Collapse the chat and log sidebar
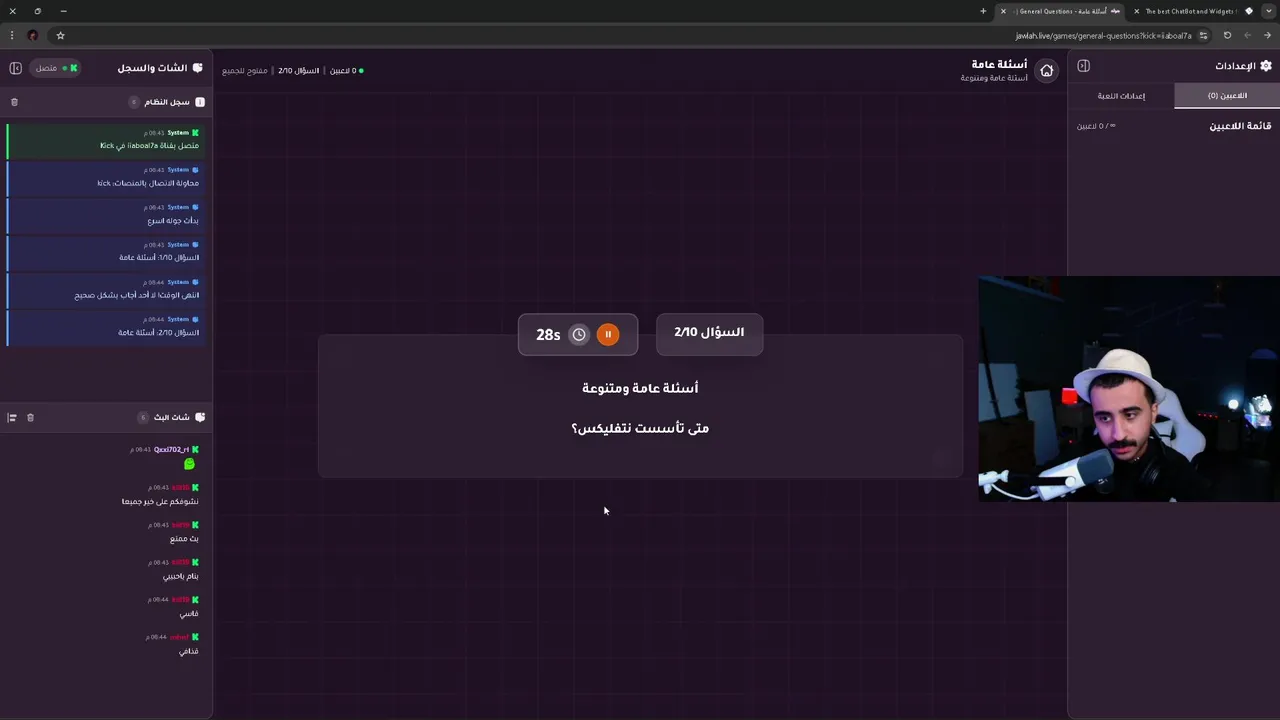The width and height of the screenshot is (1280, 720). tap(15, 68)
